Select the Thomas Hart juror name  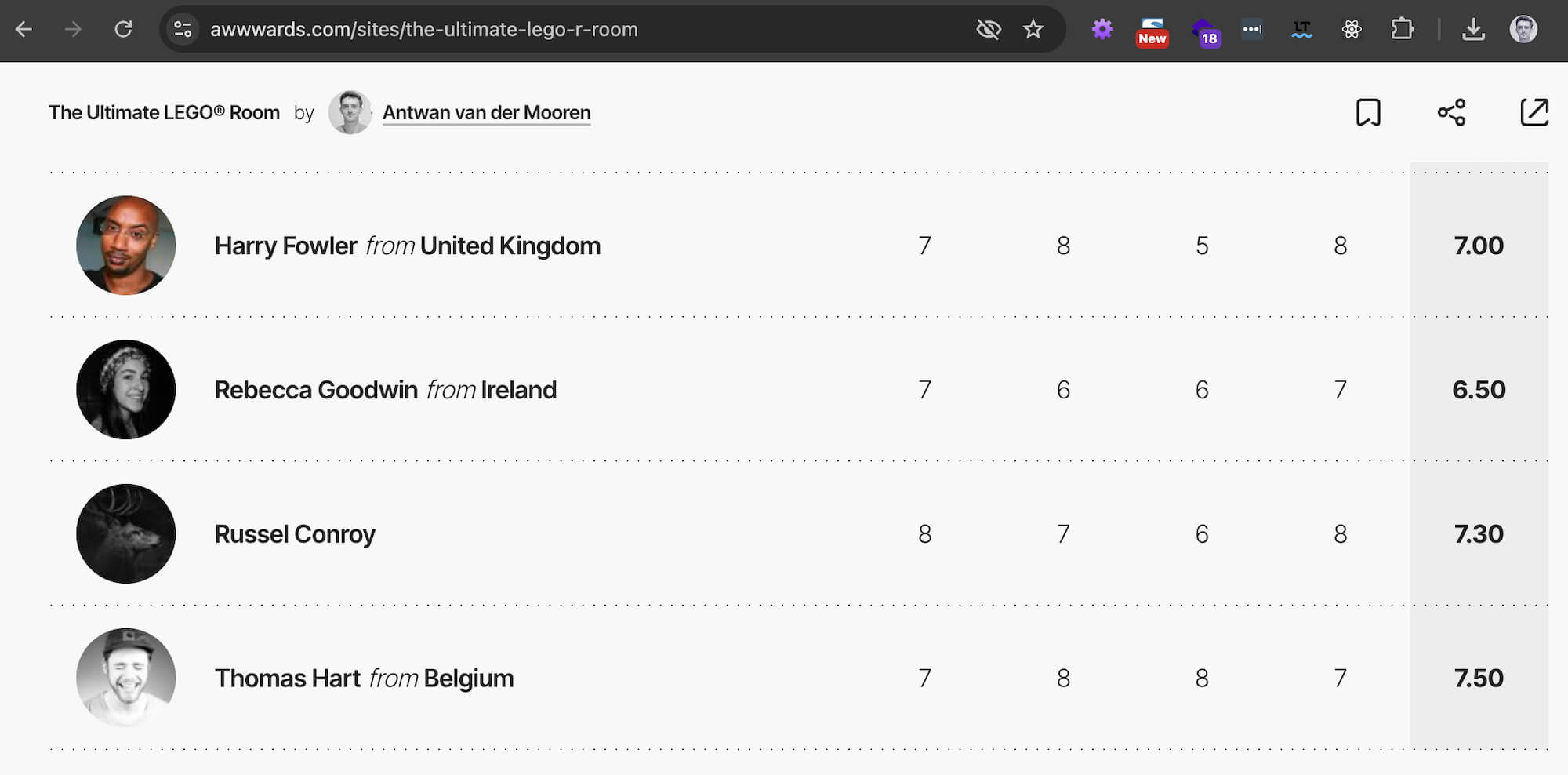coord(288,679)
